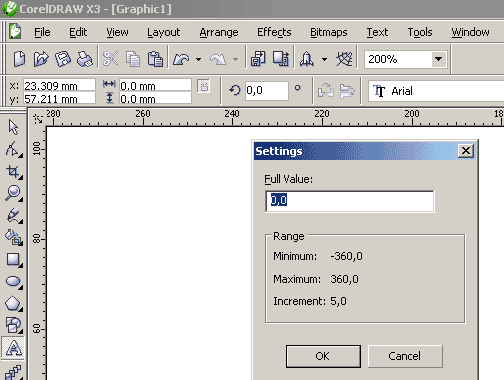This screenshot has height=380, width=504.
Task: Click the angle of rotation field
Action: click(x=267, y=90)
